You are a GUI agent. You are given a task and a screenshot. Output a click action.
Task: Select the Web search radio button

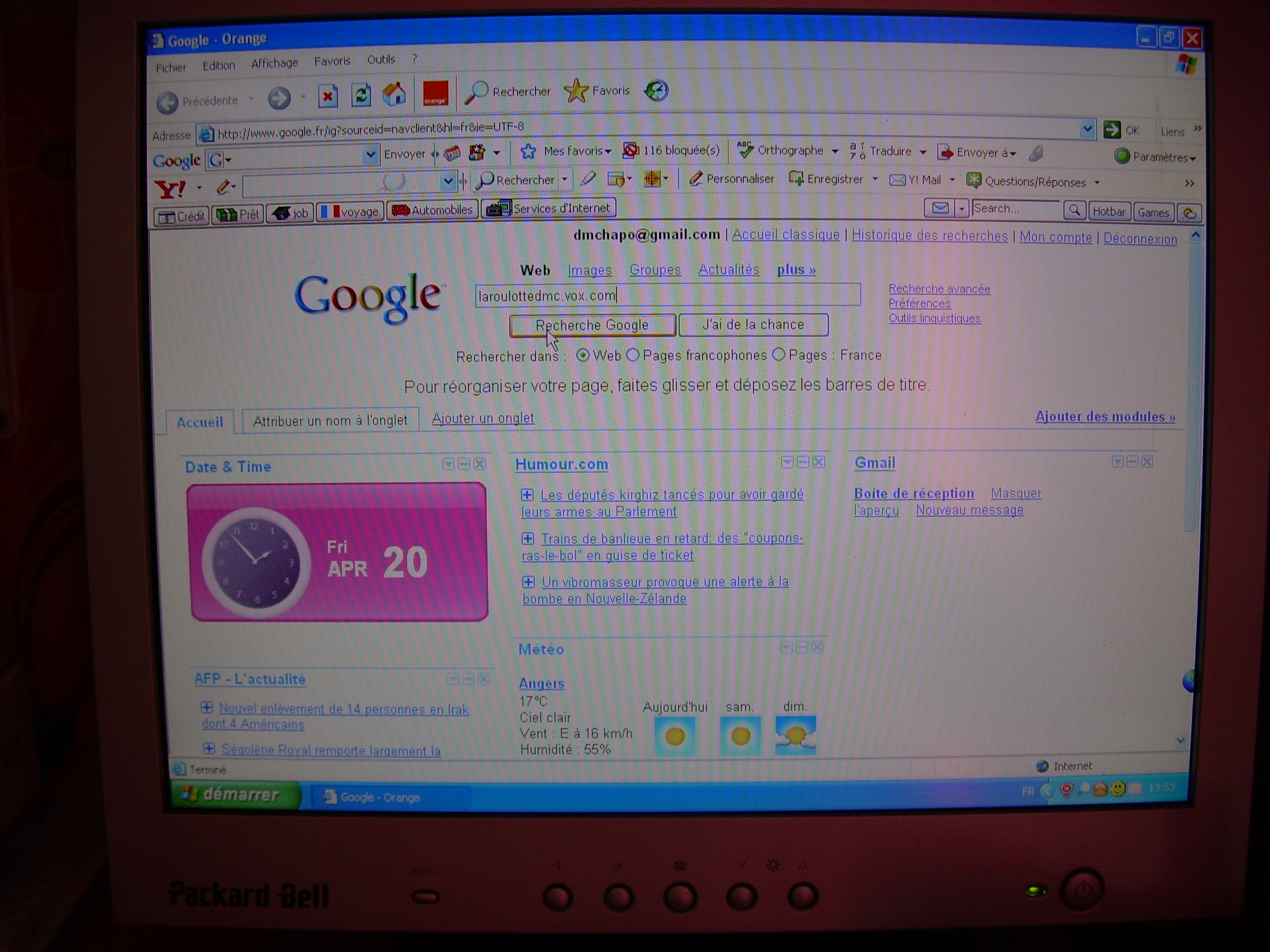coord(582,355)
